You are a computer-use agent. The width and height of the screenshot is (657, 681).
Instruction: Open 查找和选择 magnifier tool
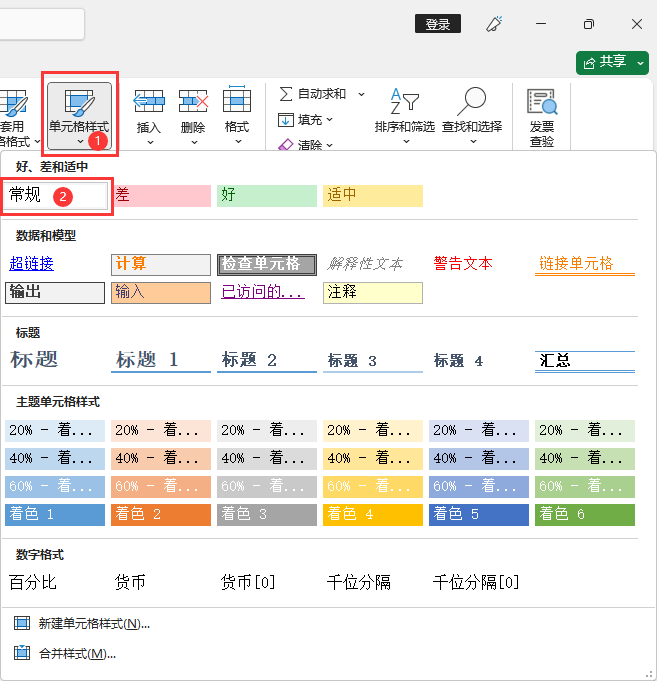pos(472,116)
